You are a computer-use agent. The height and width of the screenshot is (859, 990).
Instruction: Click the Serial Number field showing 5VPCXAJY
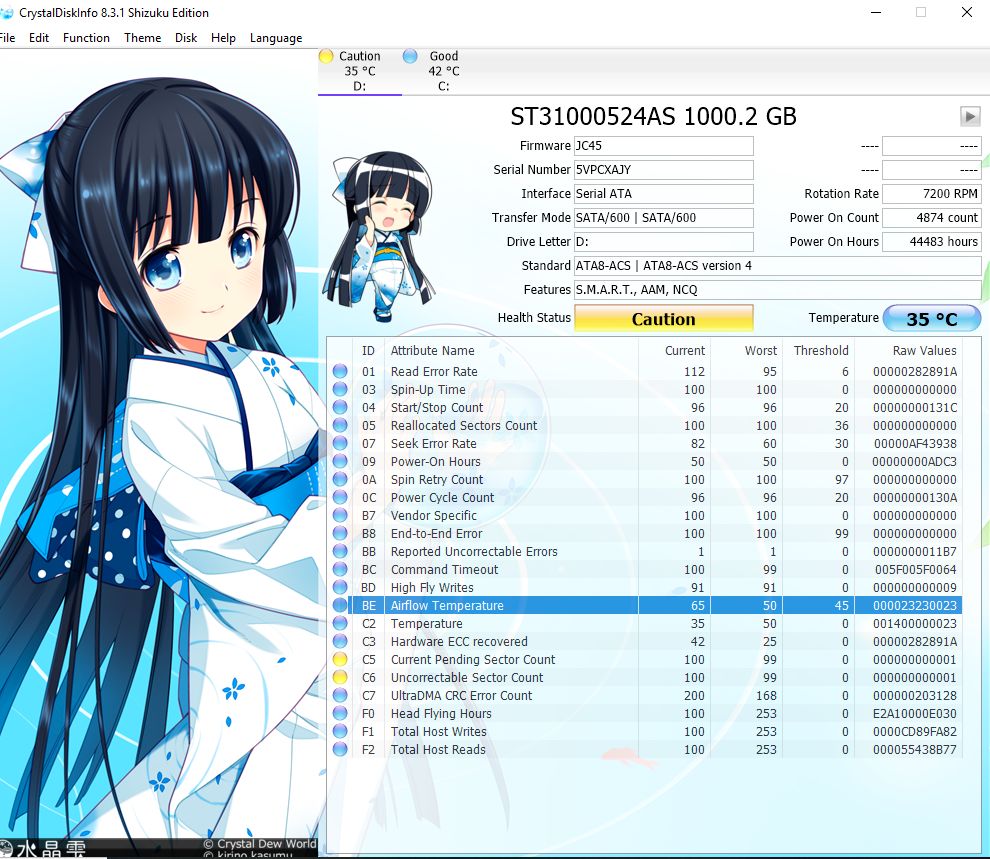click(x=663, y=169)
